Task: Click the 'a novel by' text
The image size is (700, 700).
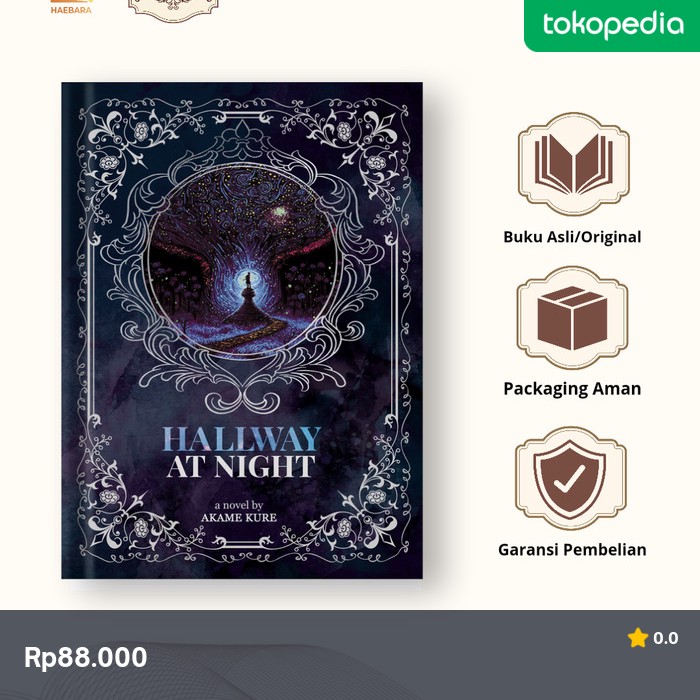Action: (239, 505)
